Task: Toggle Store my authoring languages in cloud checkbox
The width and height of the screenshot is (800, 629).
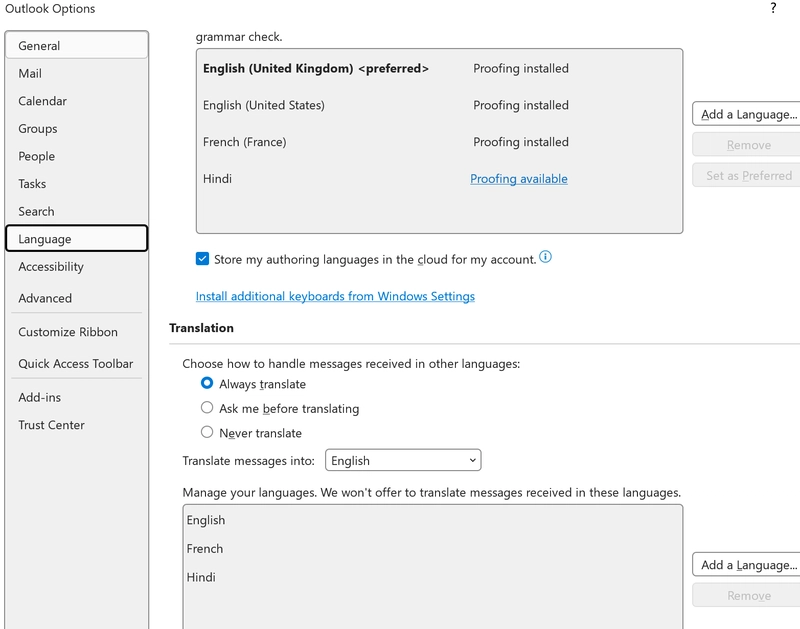Action: pos(203,259)
